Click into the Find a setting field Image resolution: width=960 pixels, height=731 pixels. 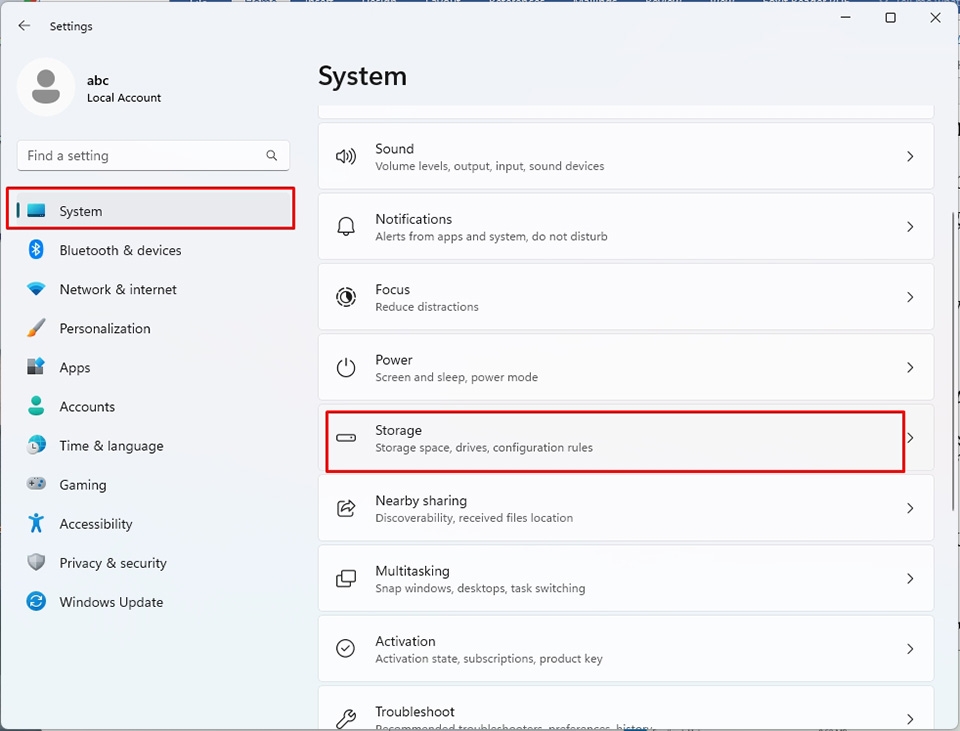pos(153,156)
